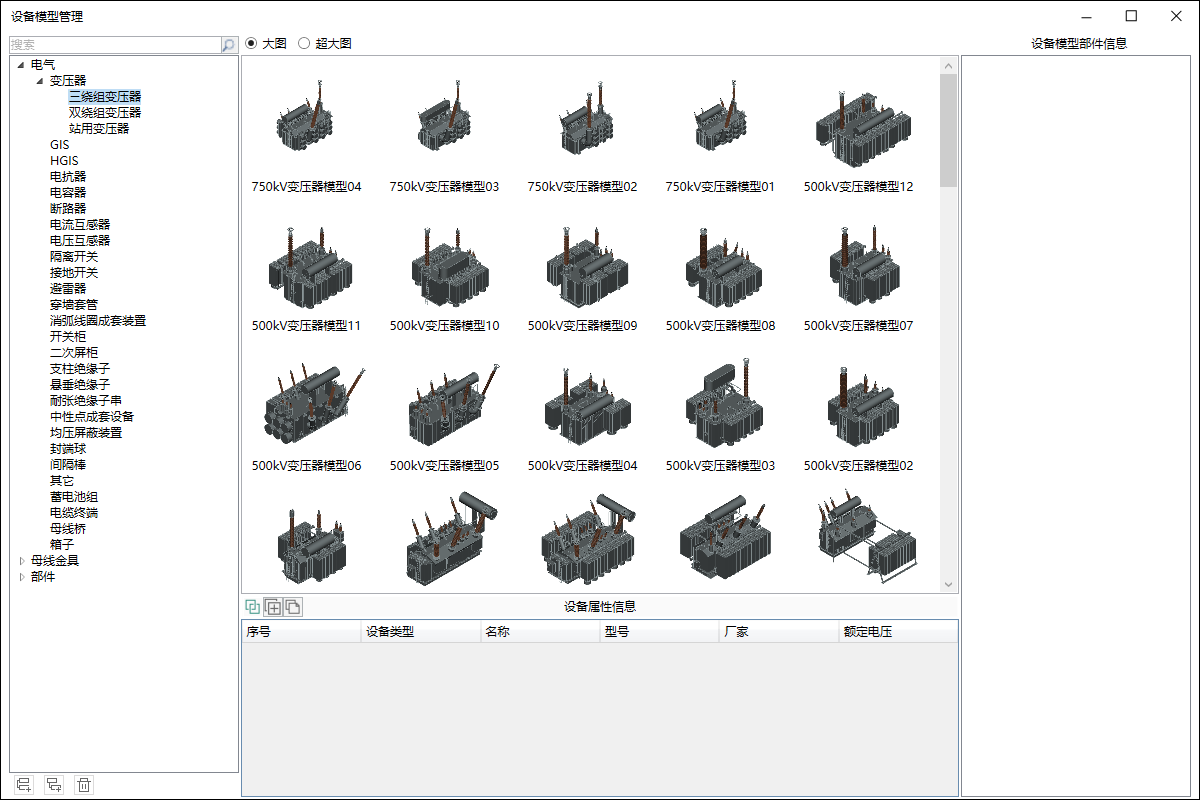Collapse the 变压器 tree node
This screenshot has height=800, width=1200.
[x=40, y=81]
